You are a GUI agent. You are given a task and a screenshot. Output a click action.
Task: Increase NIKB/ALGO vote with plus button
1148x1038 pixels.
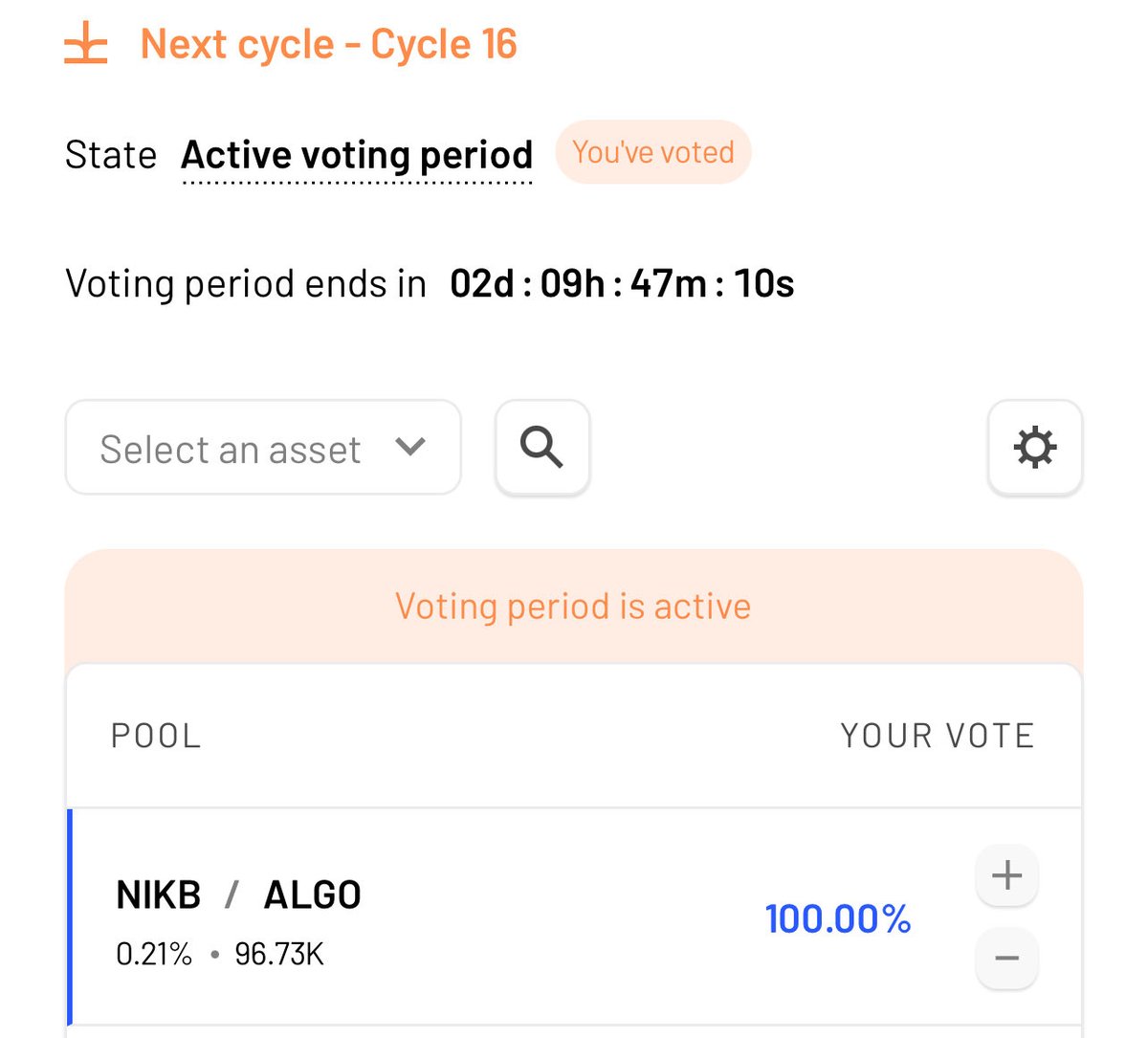pos(1006,875)
